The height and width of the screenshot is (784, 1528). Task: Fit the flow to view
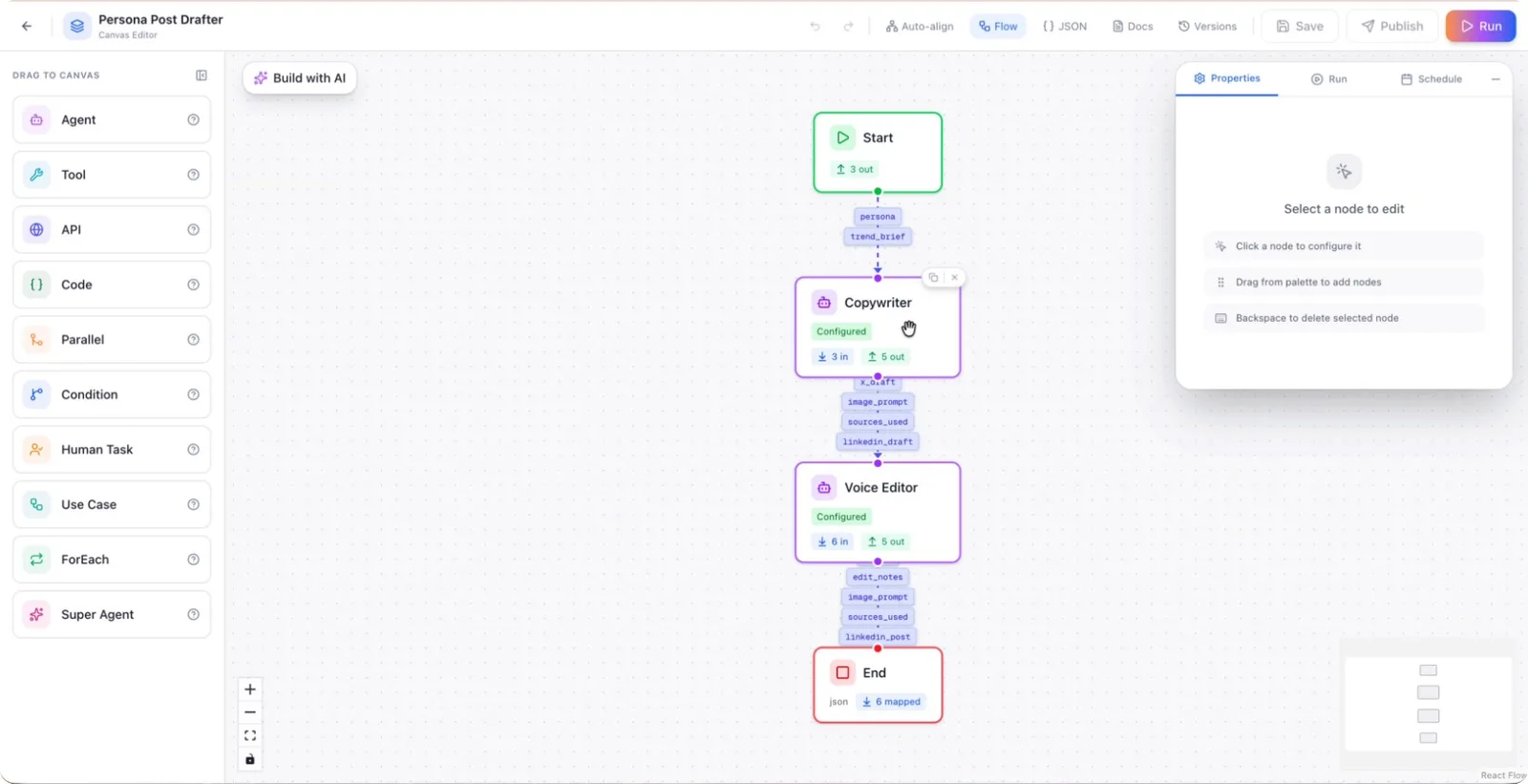click(x=250, y=736)
